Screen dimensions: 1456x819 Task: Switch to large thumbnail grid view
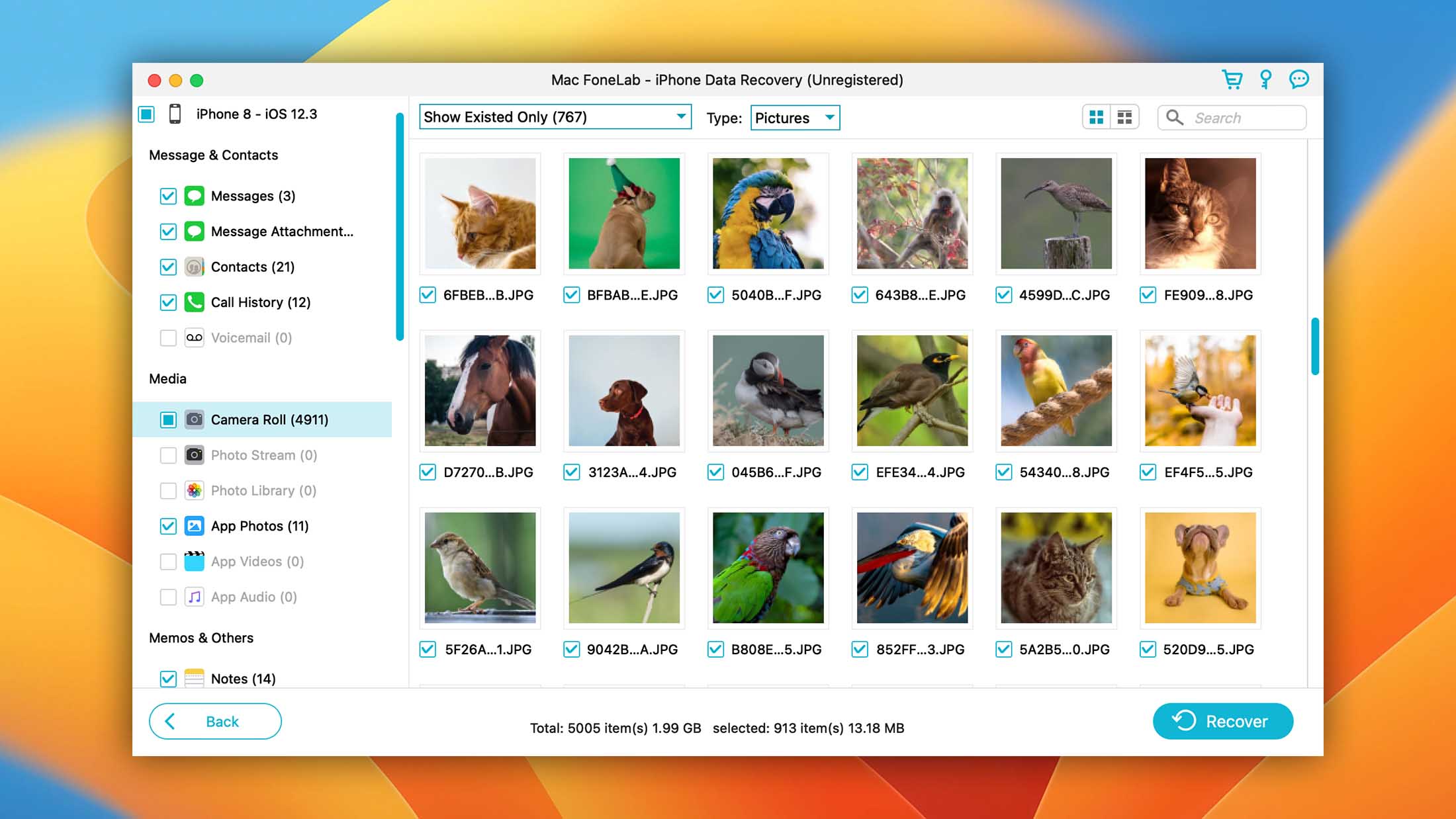coord(1097,118)
